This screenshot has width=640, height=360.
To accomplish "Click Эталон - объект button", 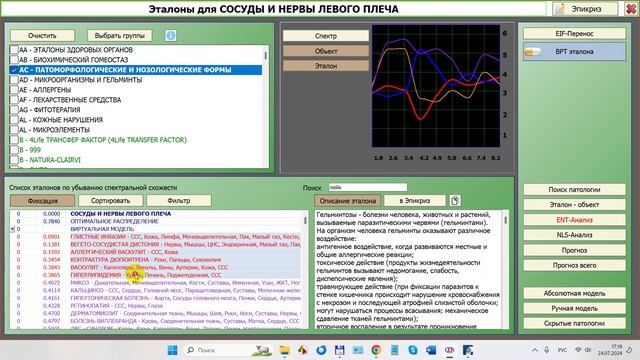I will click(x=574, y=204).
